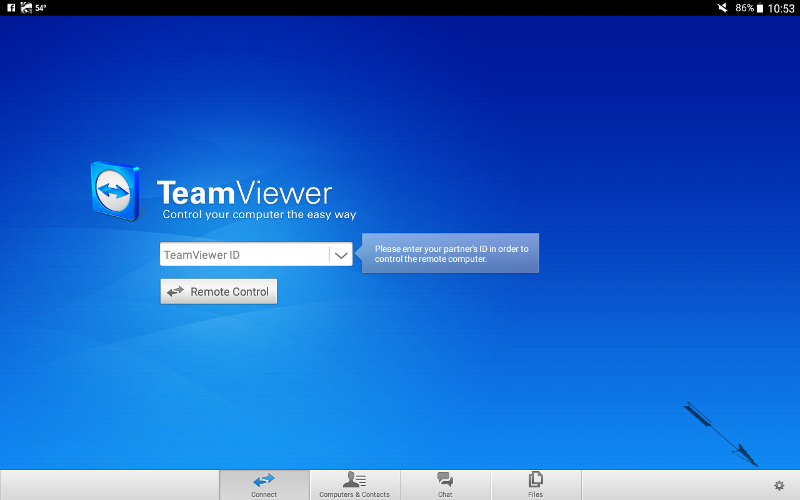Expand the TeamViewer ID dropdown arrow
This screenshot has height=500, width=800.
tap(341, 255)
